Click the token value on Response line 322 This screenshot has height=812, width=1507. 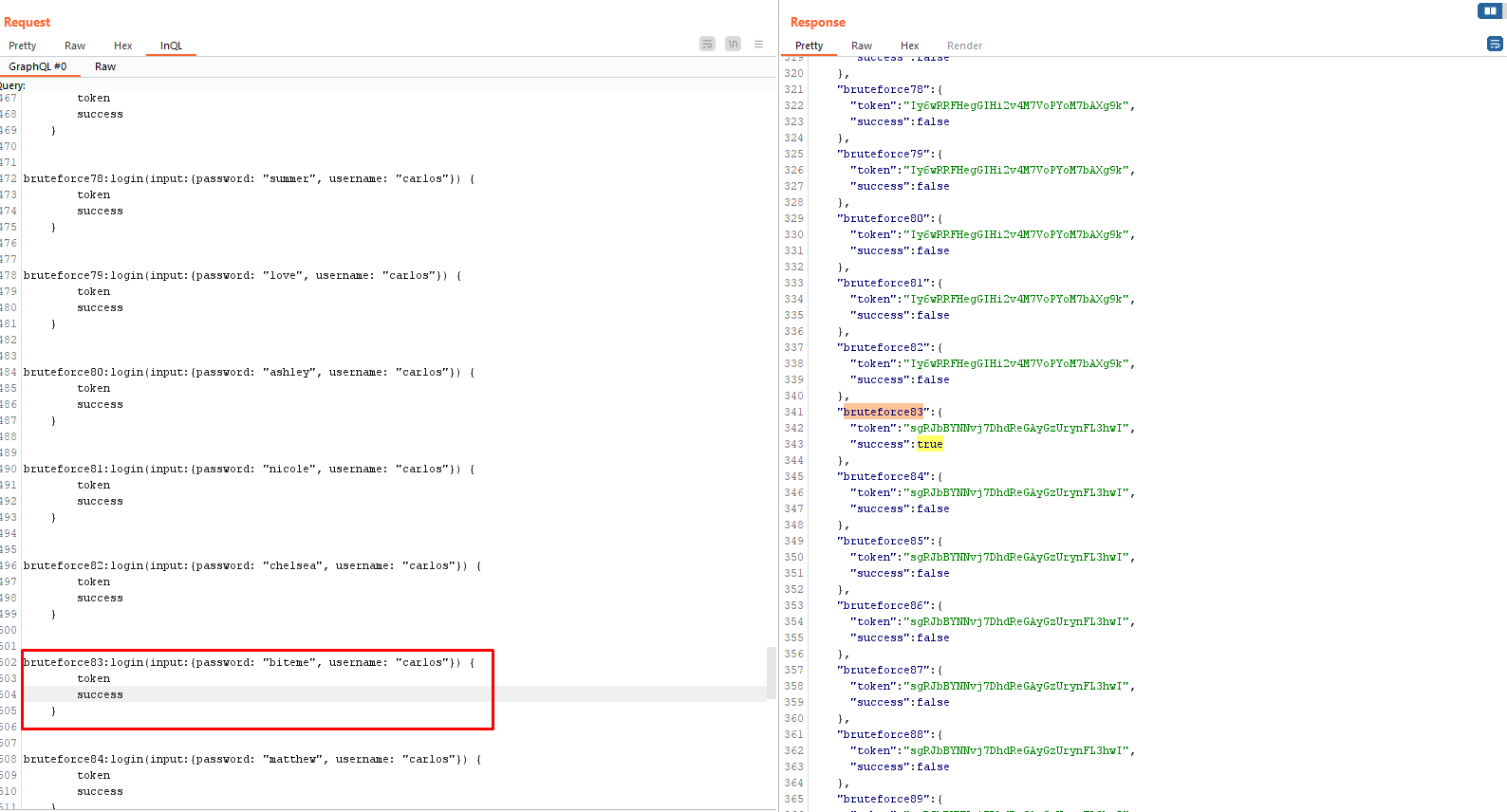(1016, 105)
